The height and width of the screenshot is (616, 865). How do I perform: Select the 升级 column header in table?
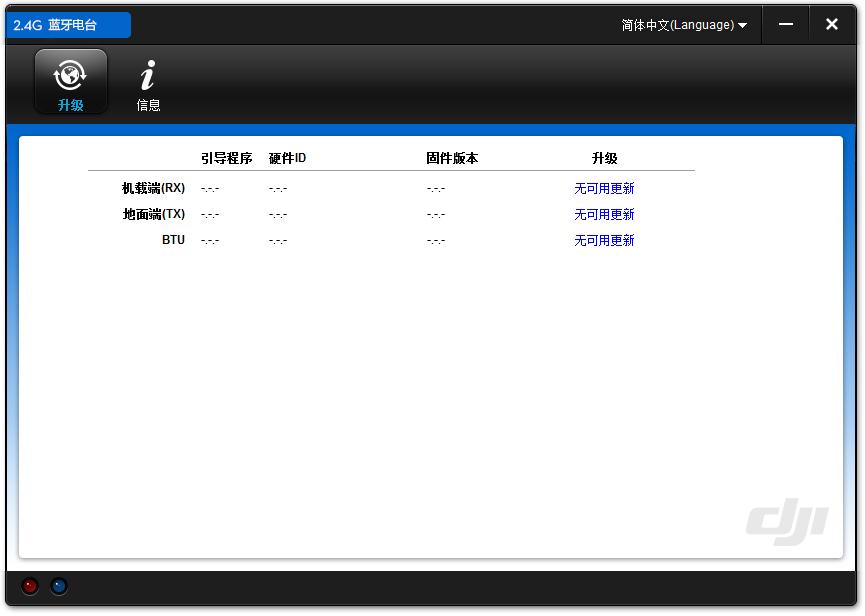click(x=604, y=158)
